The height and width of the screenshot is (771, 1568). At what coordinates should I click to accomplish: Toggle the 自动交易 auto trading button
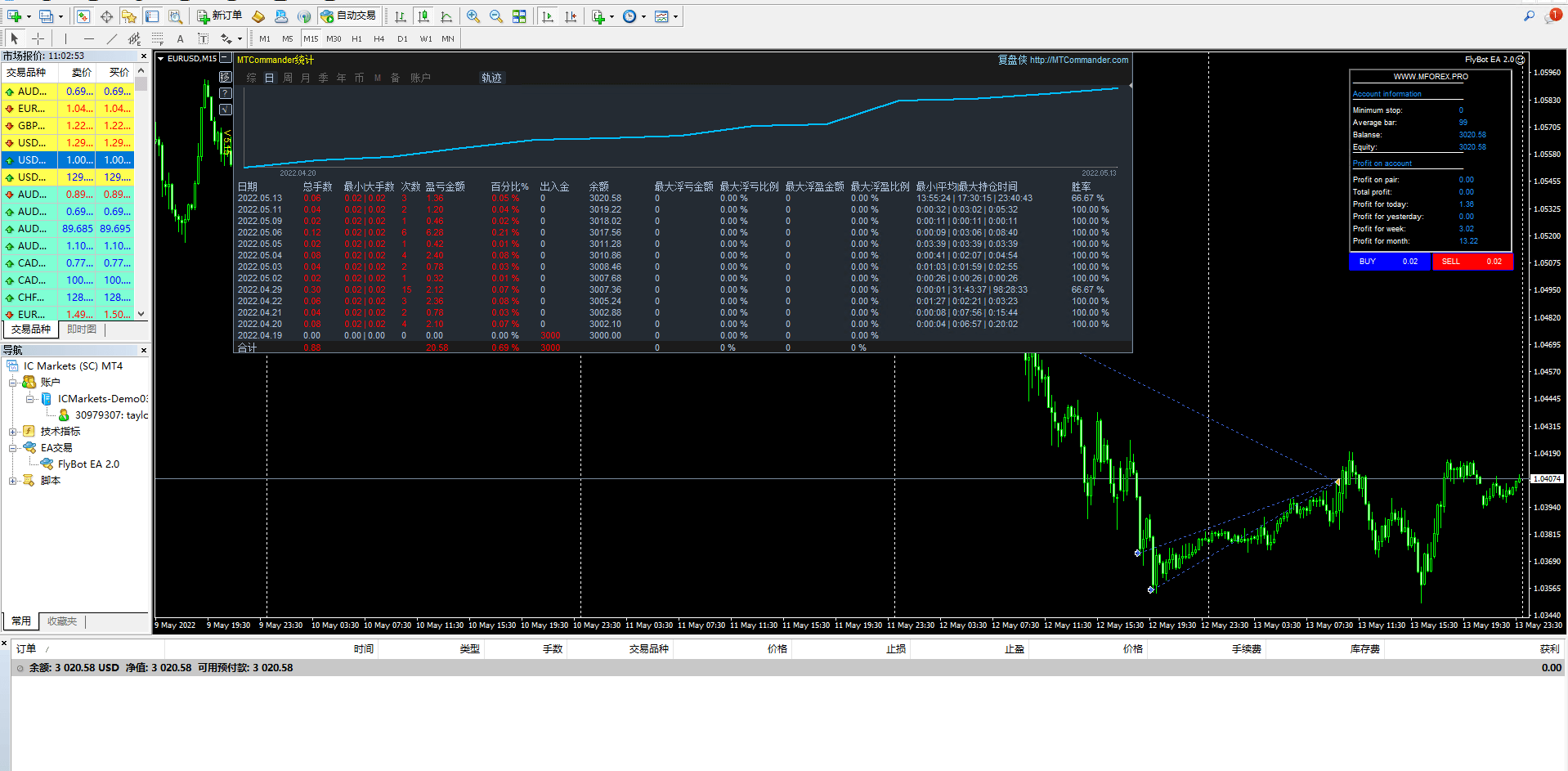pyautogui.click(x=348, y=16)
